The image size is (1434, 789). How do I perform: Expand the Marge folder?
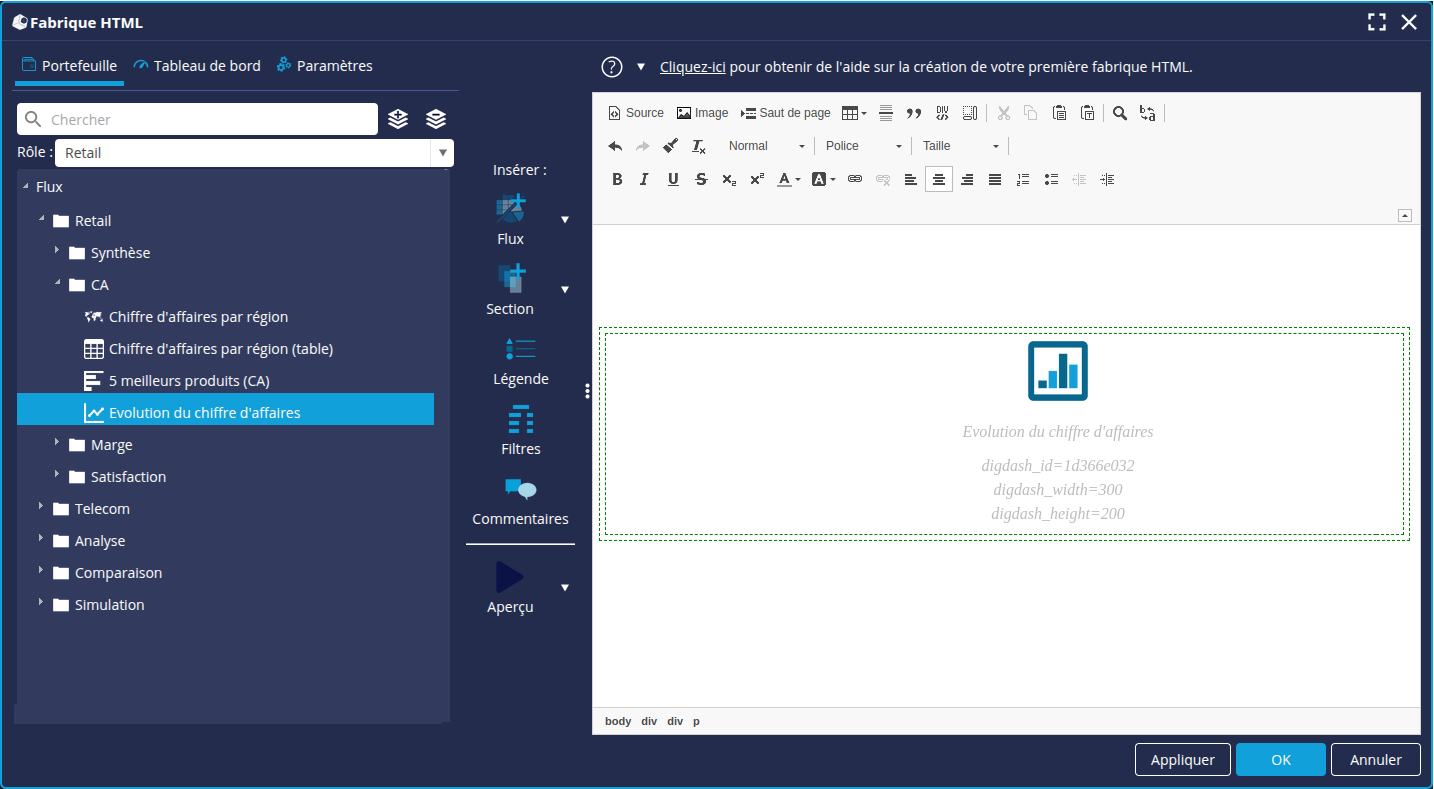pos(57,444)
